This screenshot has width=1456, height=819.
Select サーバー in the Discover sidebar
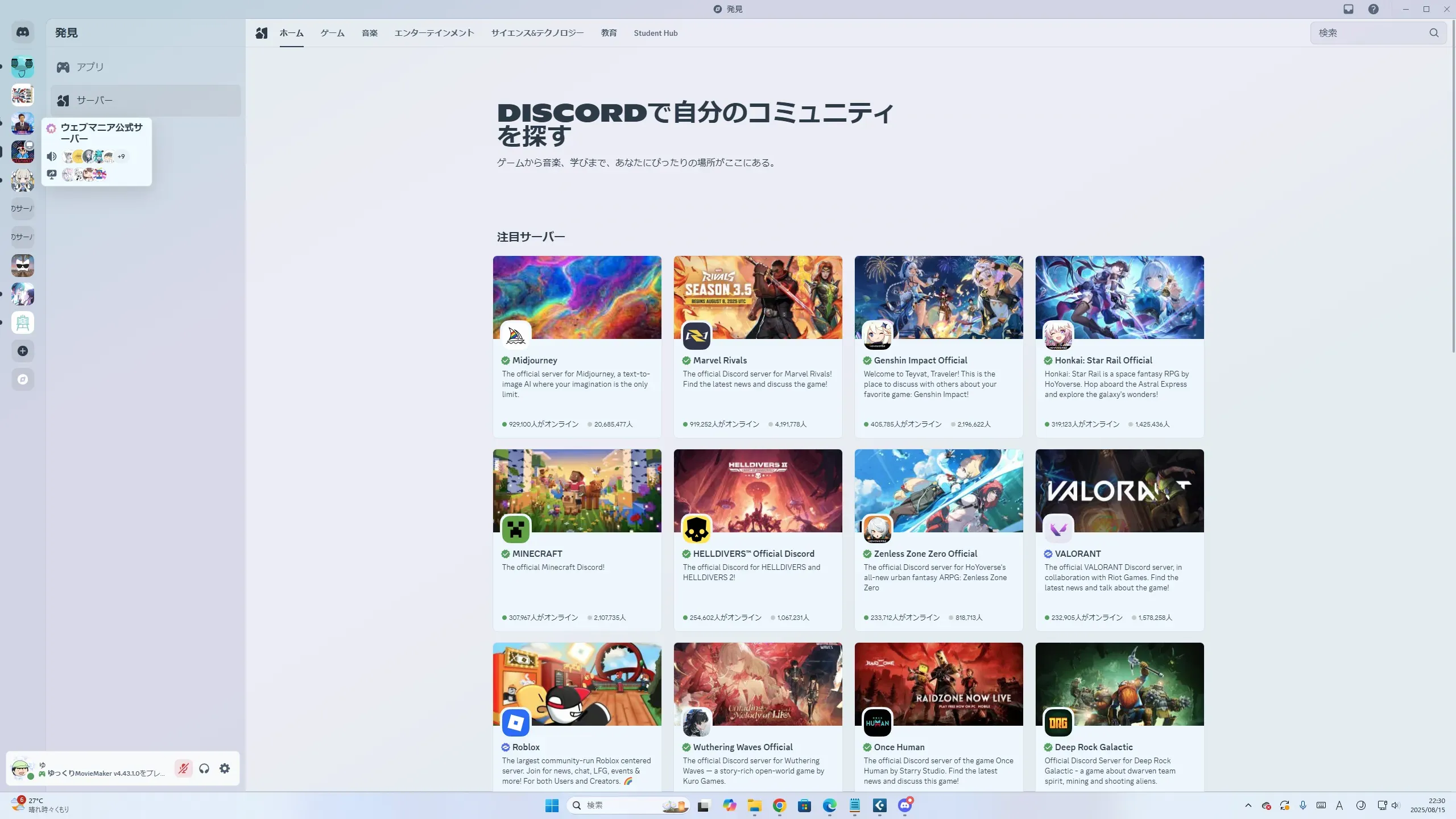pos(94,101)
